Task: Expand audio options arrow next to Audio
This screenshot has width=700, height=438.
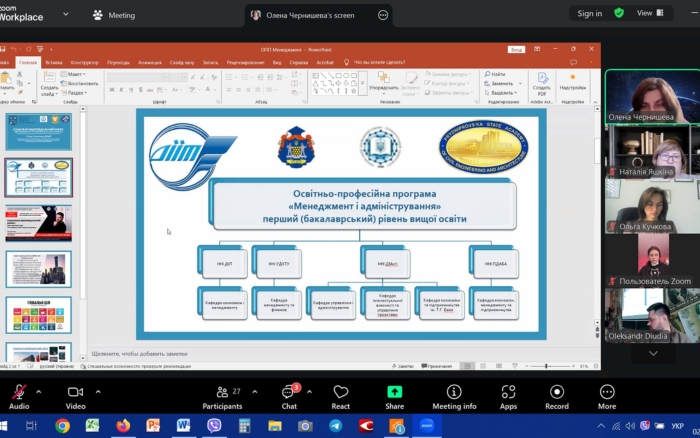Action: point(39,391)
